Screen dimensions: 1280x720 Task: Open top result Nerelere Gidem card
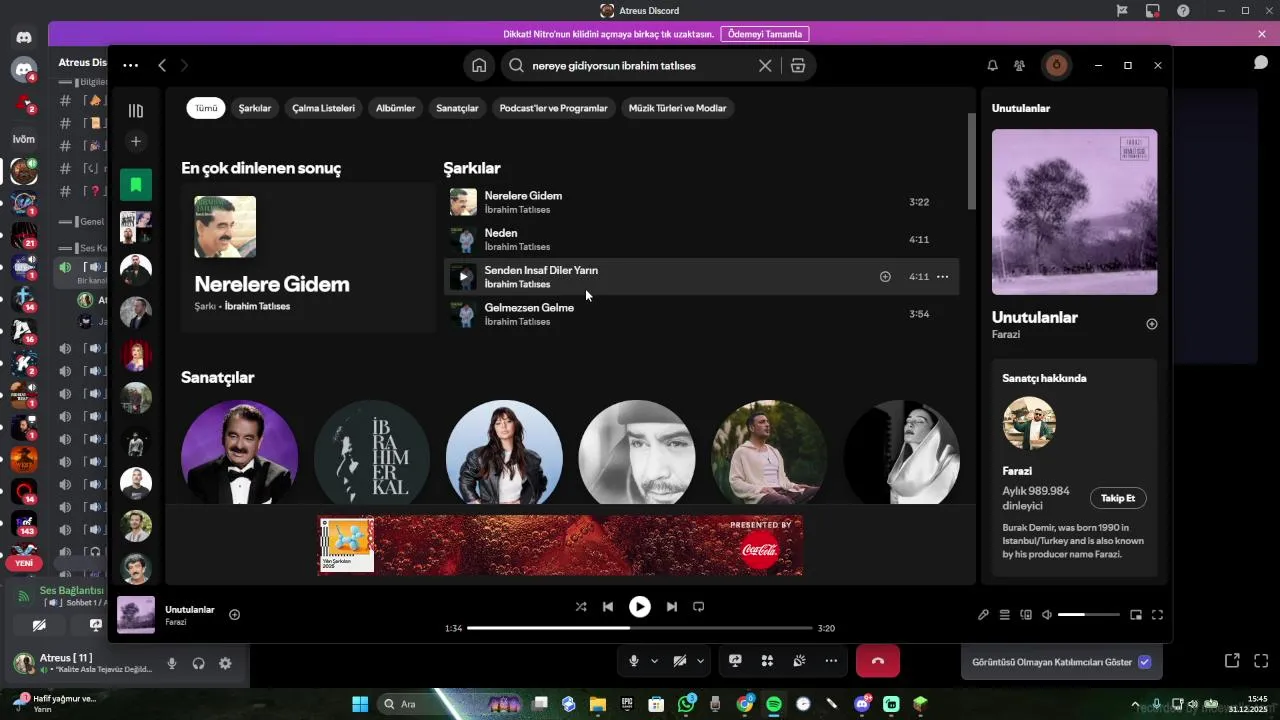point(308,257)
